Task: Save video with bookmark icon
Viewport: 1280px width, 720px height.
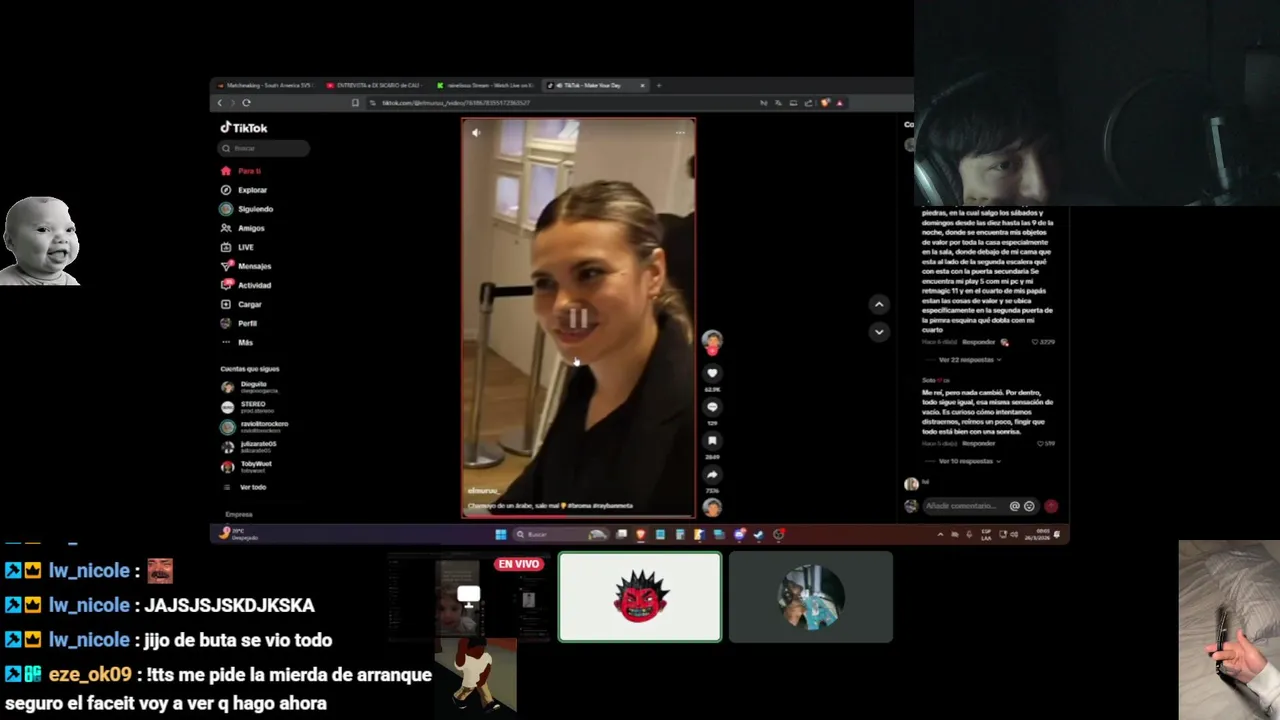Action: click(712, 441)
